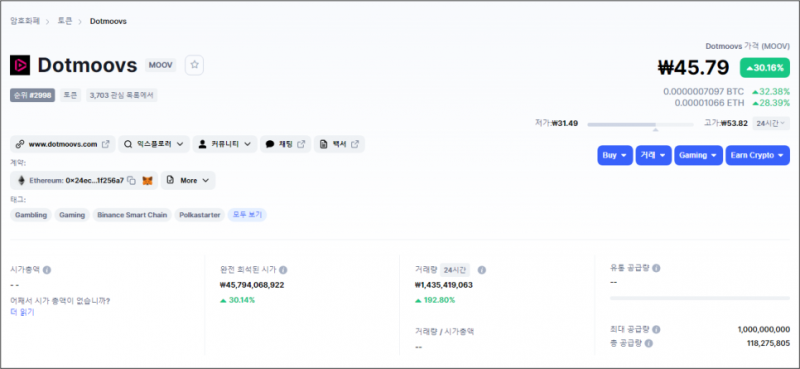Open the Earn Crypto dropdown
Screen dimensions: 800x369
coord(757,156)
